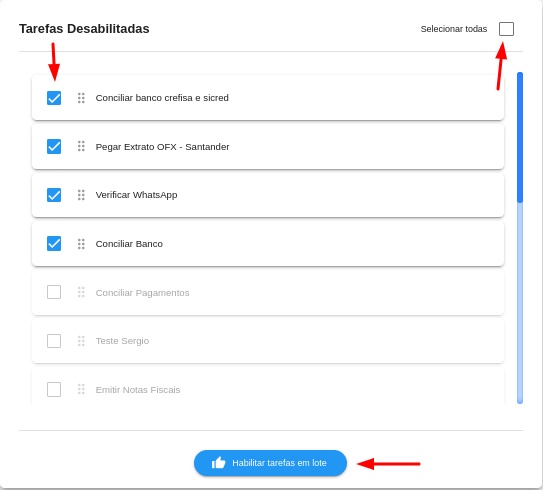Uncheck Conciliar banco crefisa e sicred
Screen dimensions: 543x490
54,98
